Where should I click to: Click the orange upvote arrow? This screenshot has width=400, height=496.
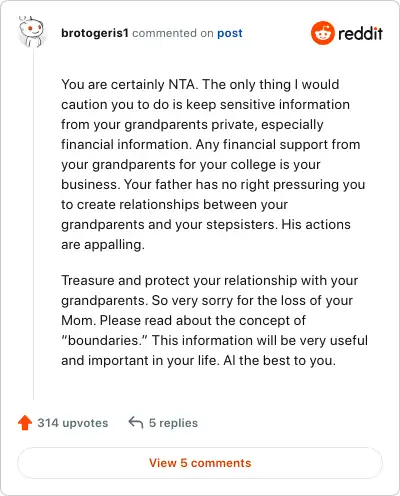pyautogui.click(x=25, y=423)
